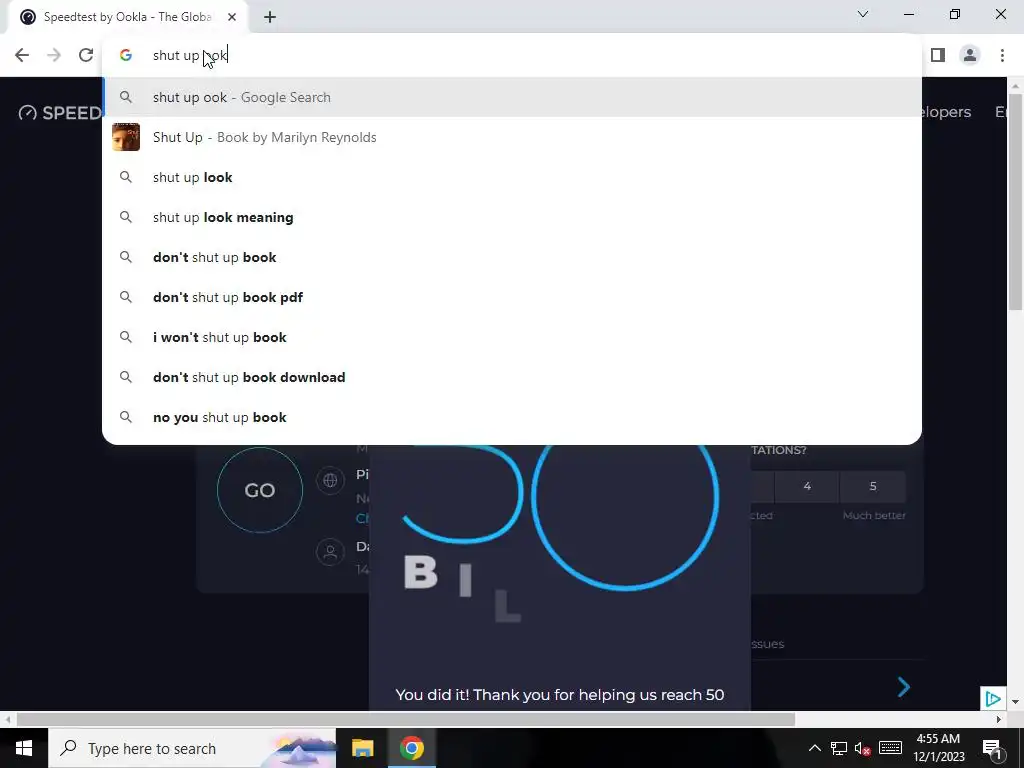Click the Windows taskbar search box
The height and width of the screenshot is (768, 1024).
coord(192,748)
